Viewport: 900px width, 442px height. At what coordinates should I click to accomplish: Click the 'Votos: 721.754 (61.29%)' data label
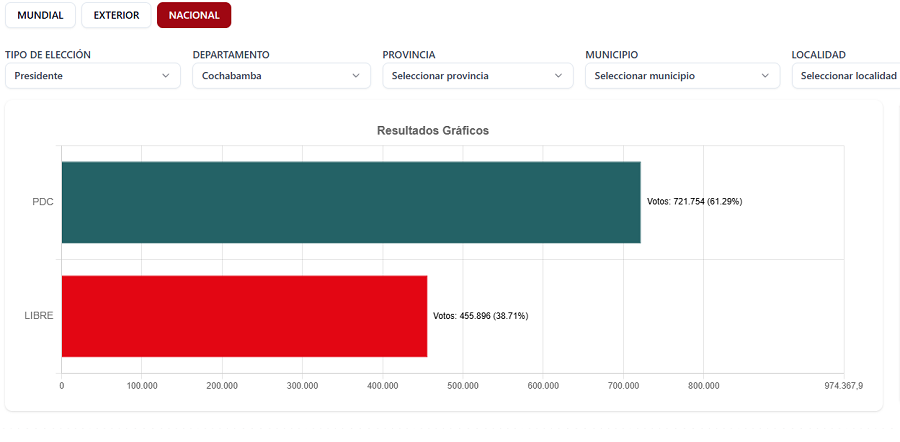[694, 202]
